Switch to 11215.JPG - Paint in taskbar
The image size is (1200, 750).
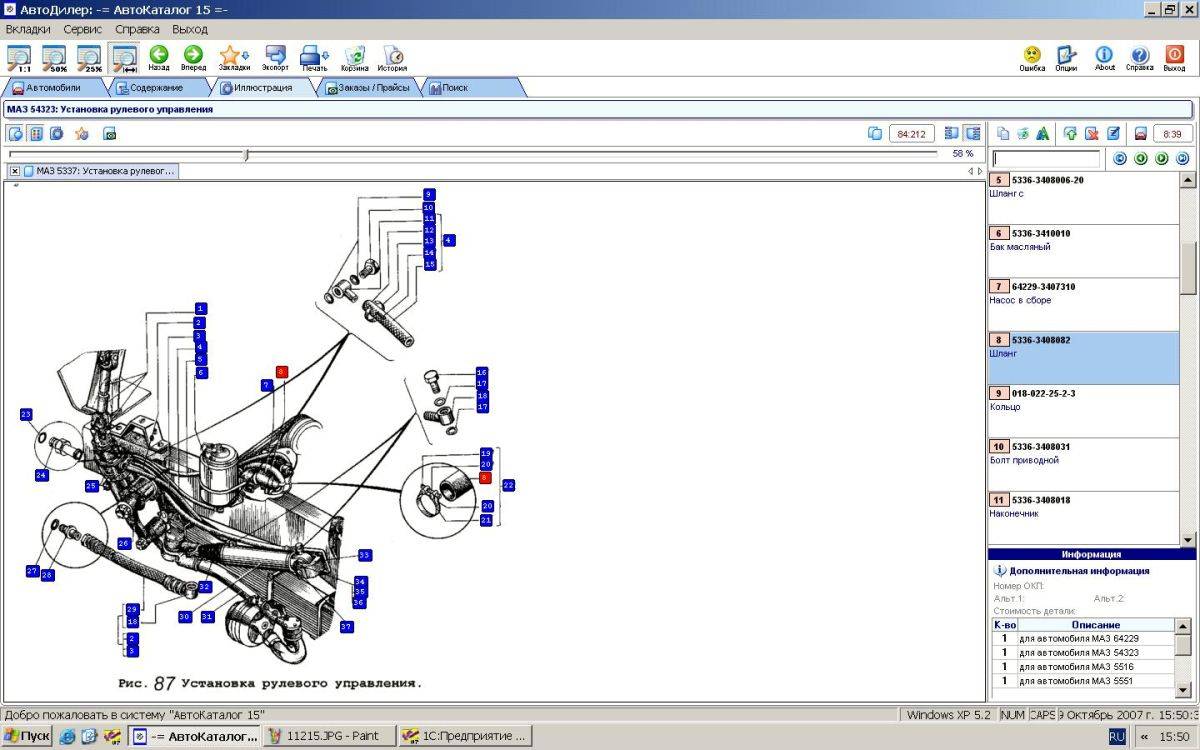click(x=329, y=737)
